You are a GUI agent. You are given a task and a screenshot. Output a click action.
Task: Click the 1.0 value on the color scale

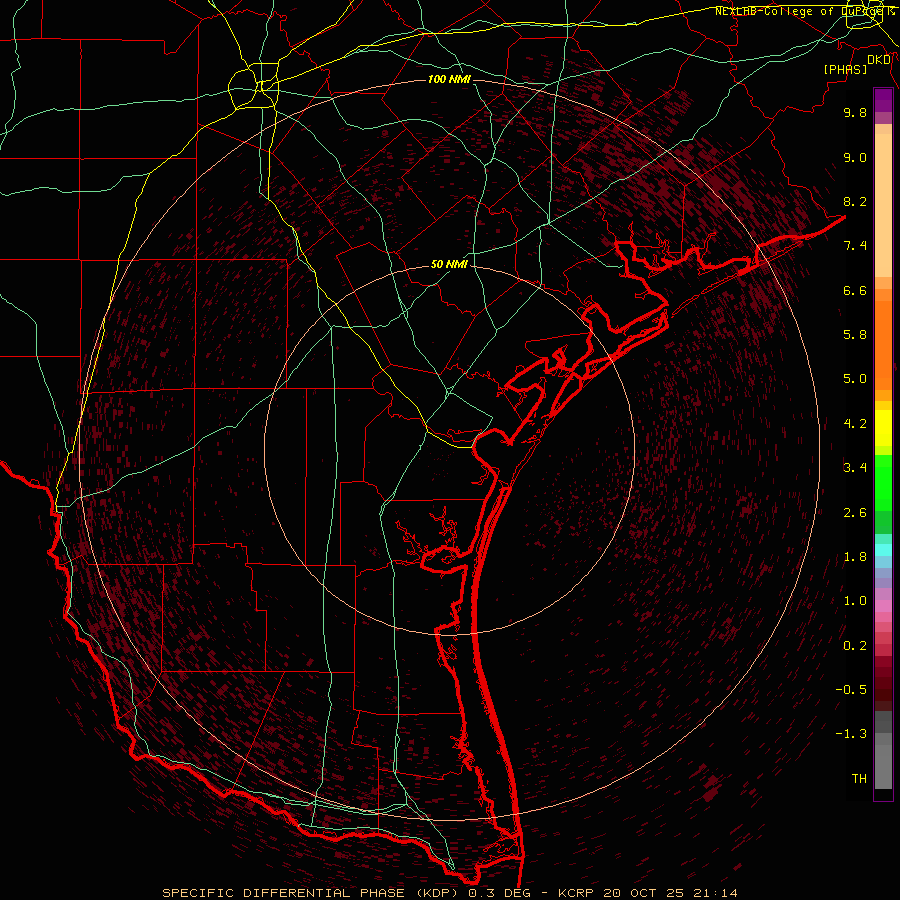click(855, 601)
